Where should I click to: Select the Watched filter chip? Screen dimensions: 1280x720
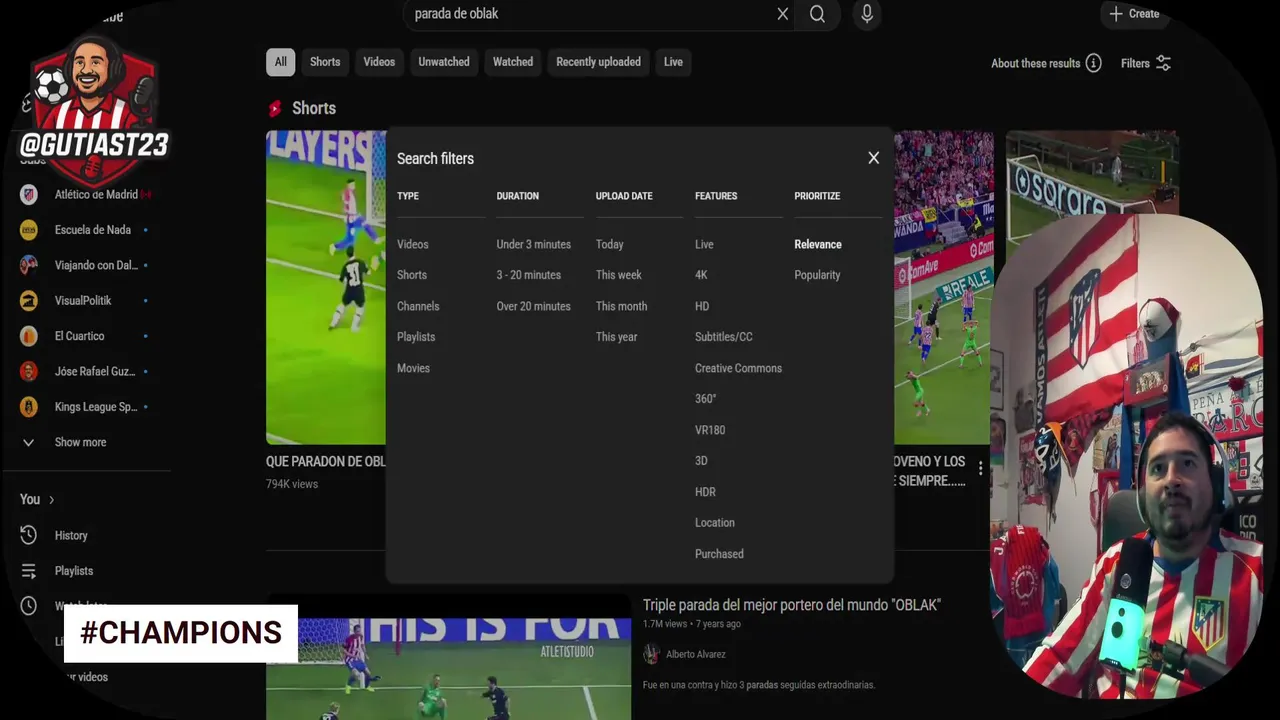513,62
